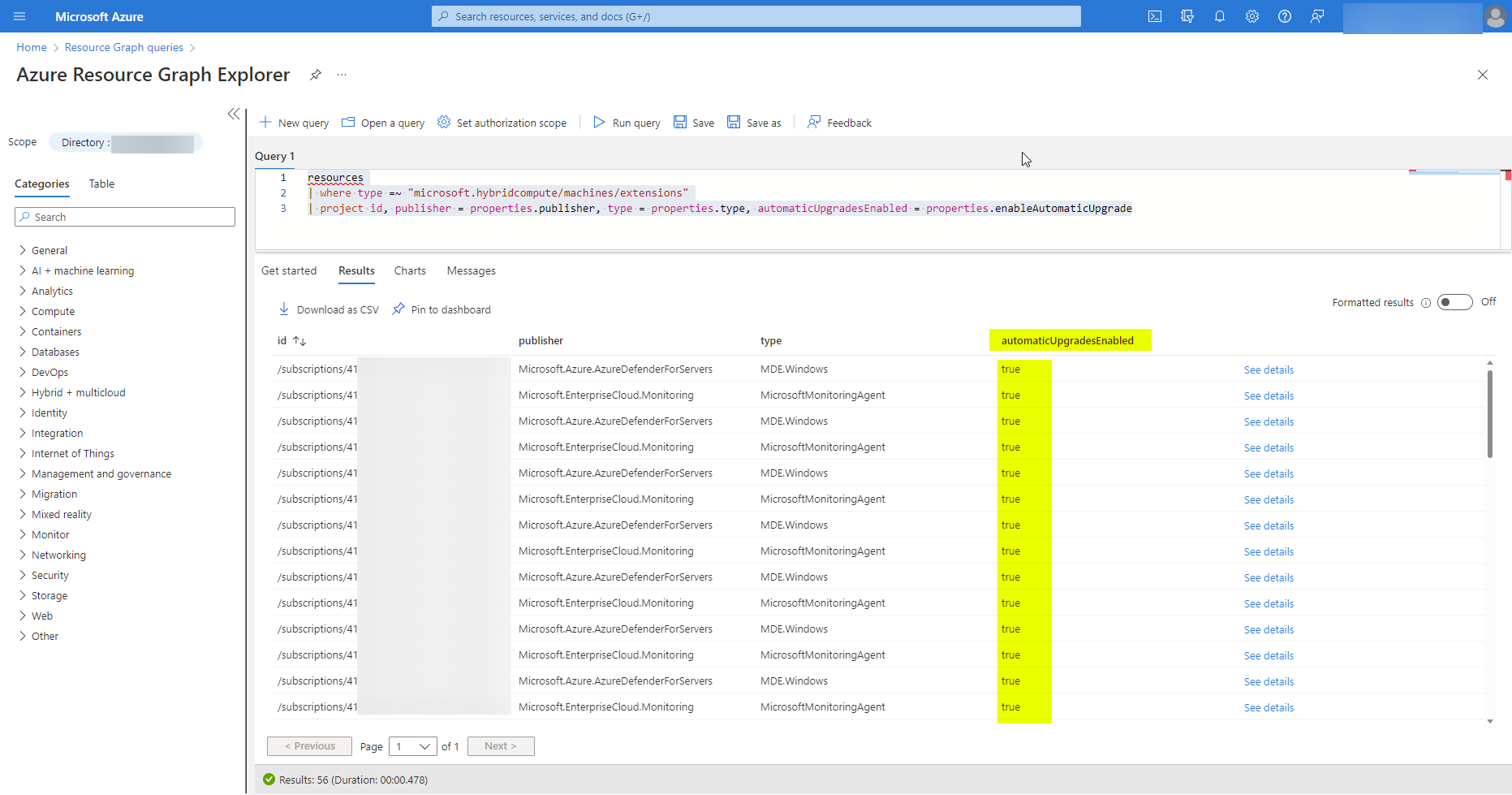Download results as CSV

(x=329, y=309)
